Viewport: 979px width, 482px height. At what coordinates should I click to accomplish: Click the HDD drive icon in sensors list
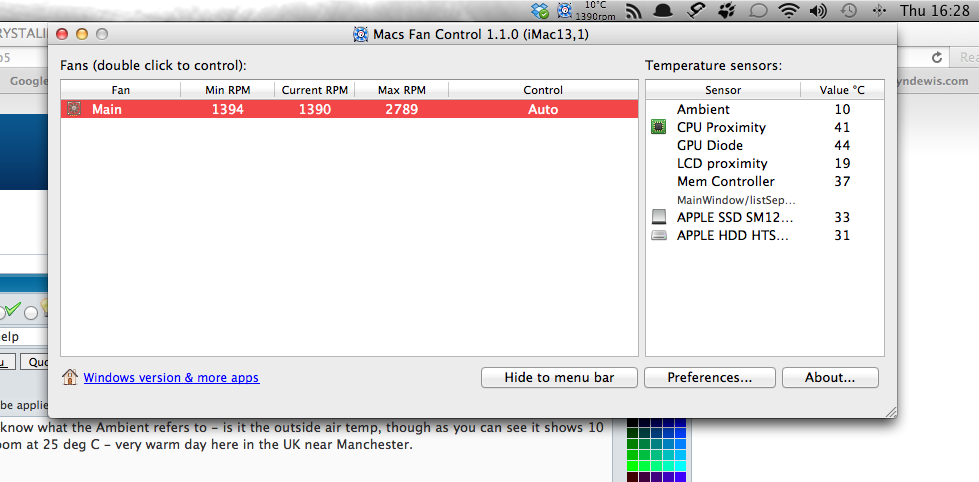coord(659,235)
